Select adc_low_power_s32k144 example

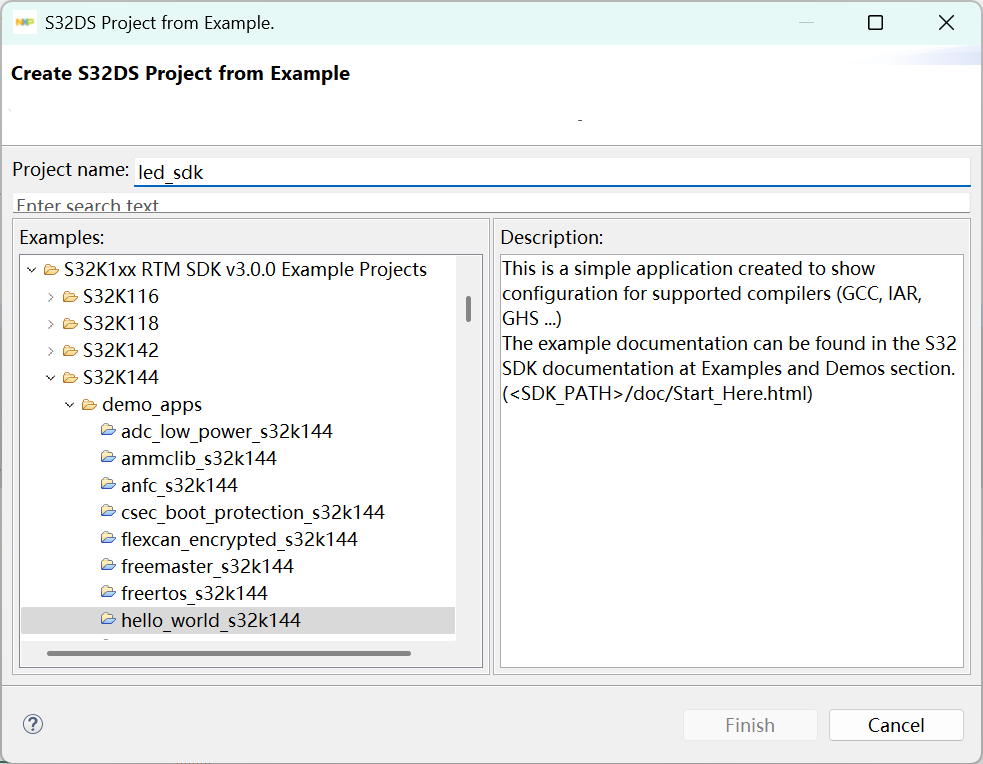[226, 432]
